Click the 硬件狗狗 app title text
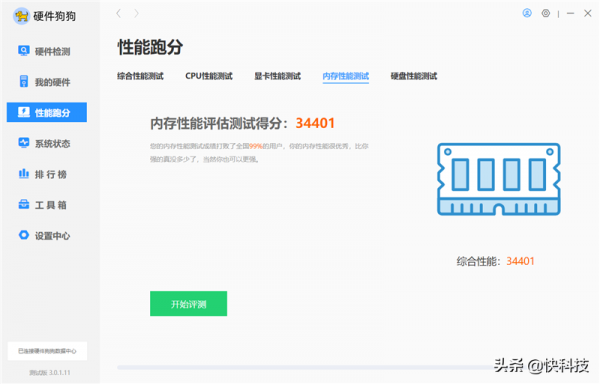Screen dimensions: 600x384 click(x=54, y=16)
